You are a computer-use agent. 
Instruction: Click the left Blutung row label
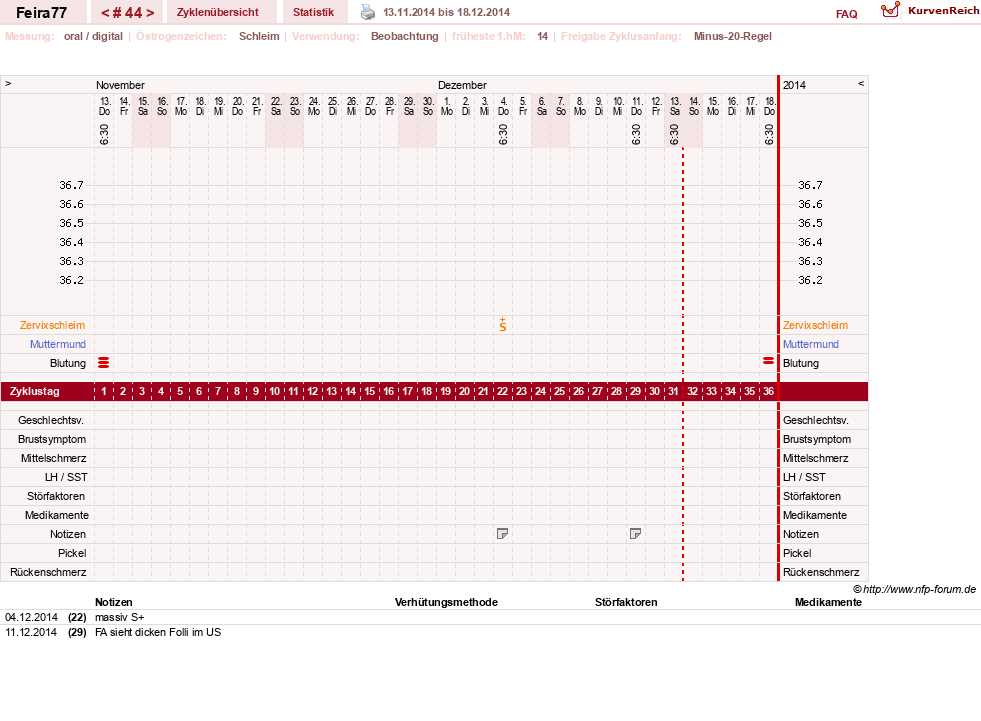[x=68, y=363]
